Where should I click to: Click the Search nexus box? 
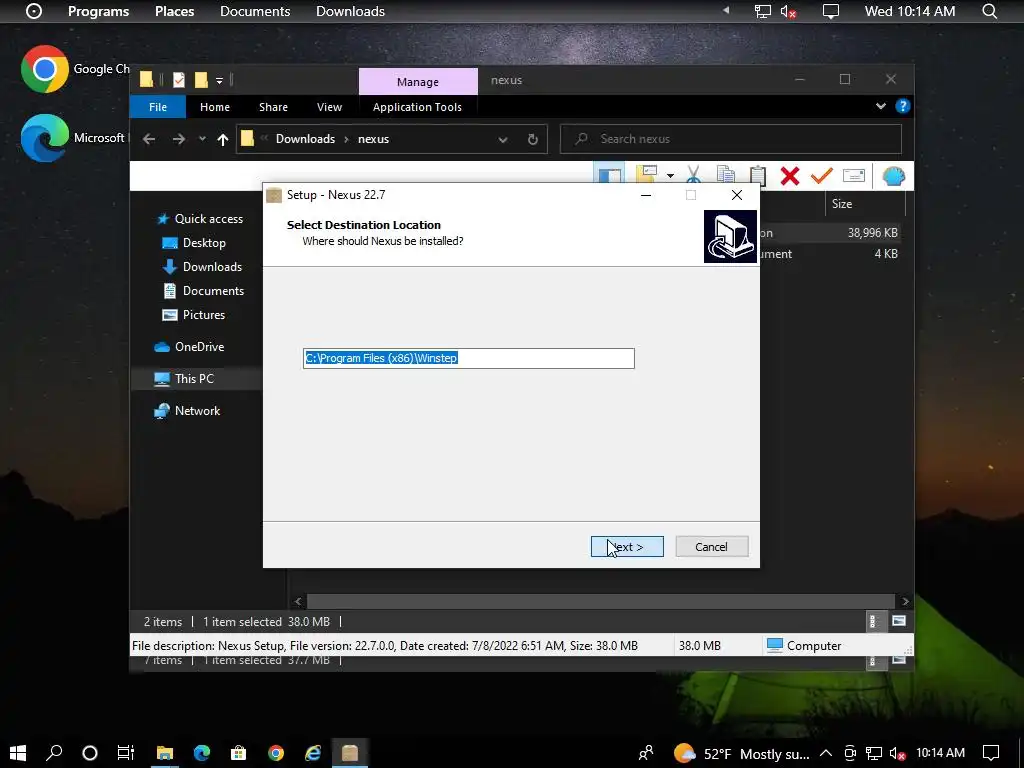pos(731,138)
